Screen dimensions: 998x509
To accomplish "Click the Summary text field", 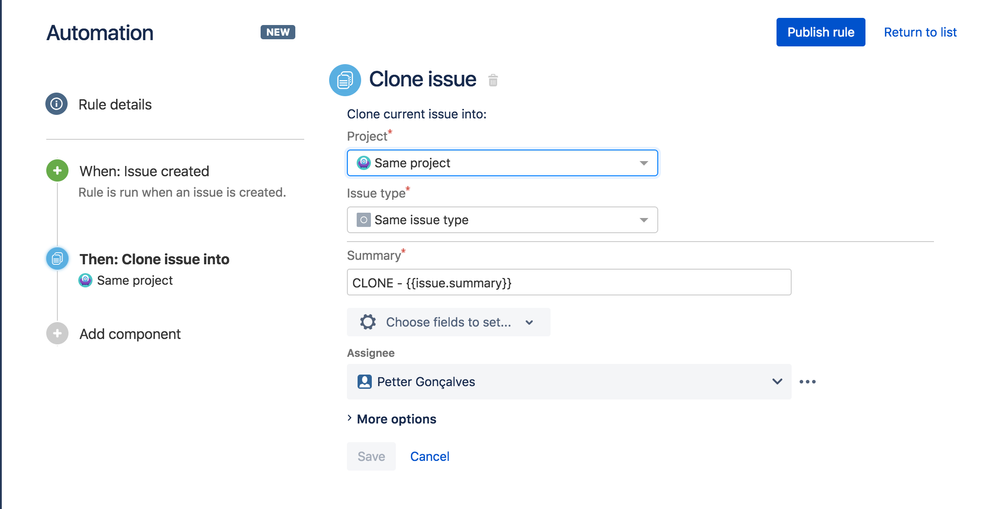I will (x=568, y=283).
